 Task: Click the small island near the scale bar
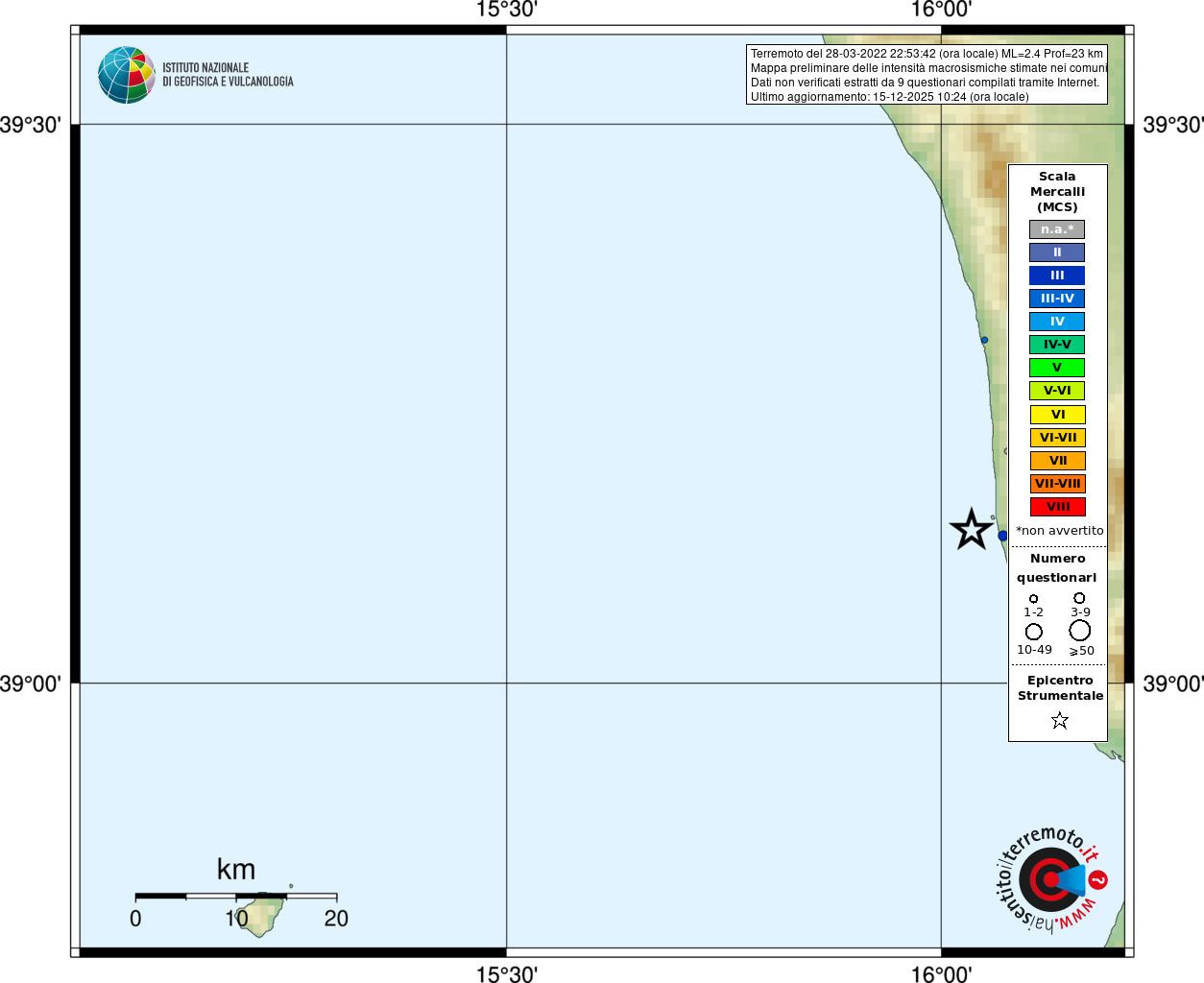pos(259,915)
